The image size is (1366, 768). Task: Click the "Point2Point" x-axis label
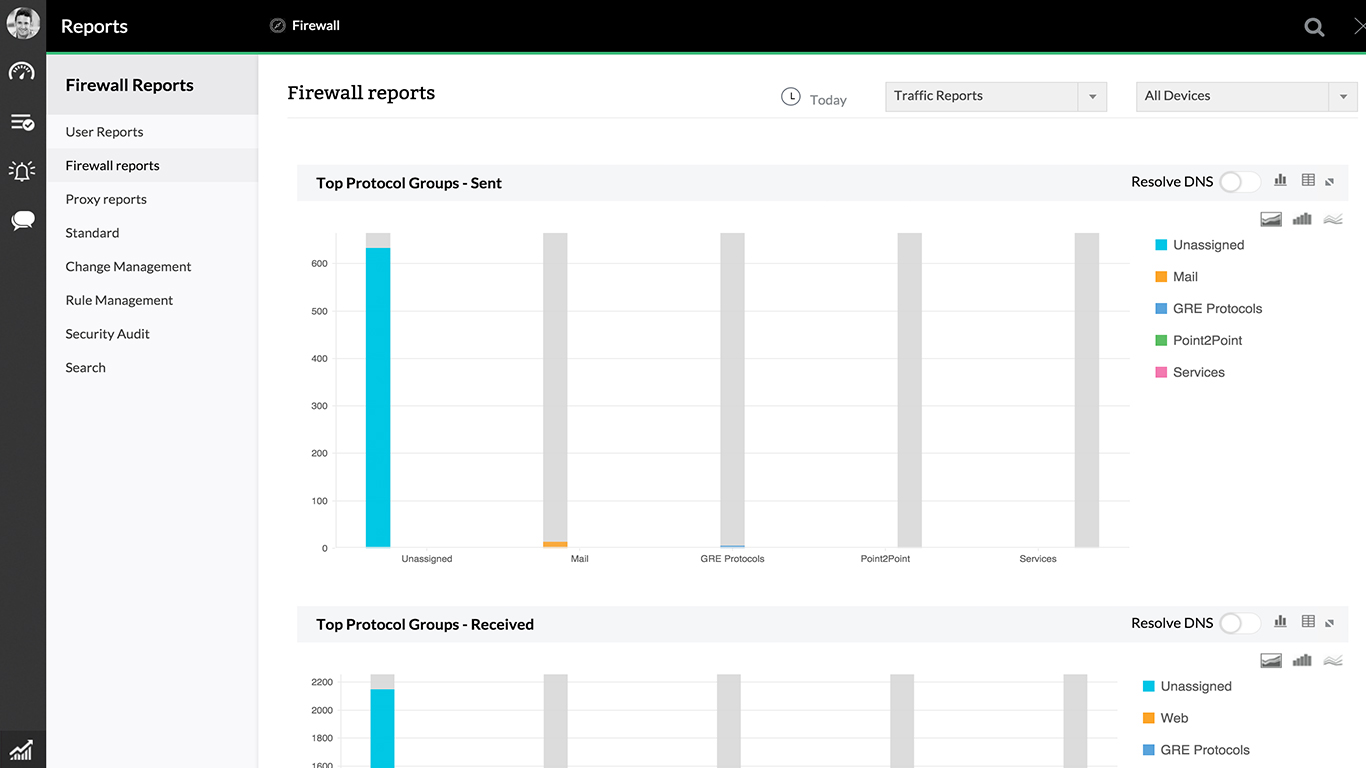(885, 559)
